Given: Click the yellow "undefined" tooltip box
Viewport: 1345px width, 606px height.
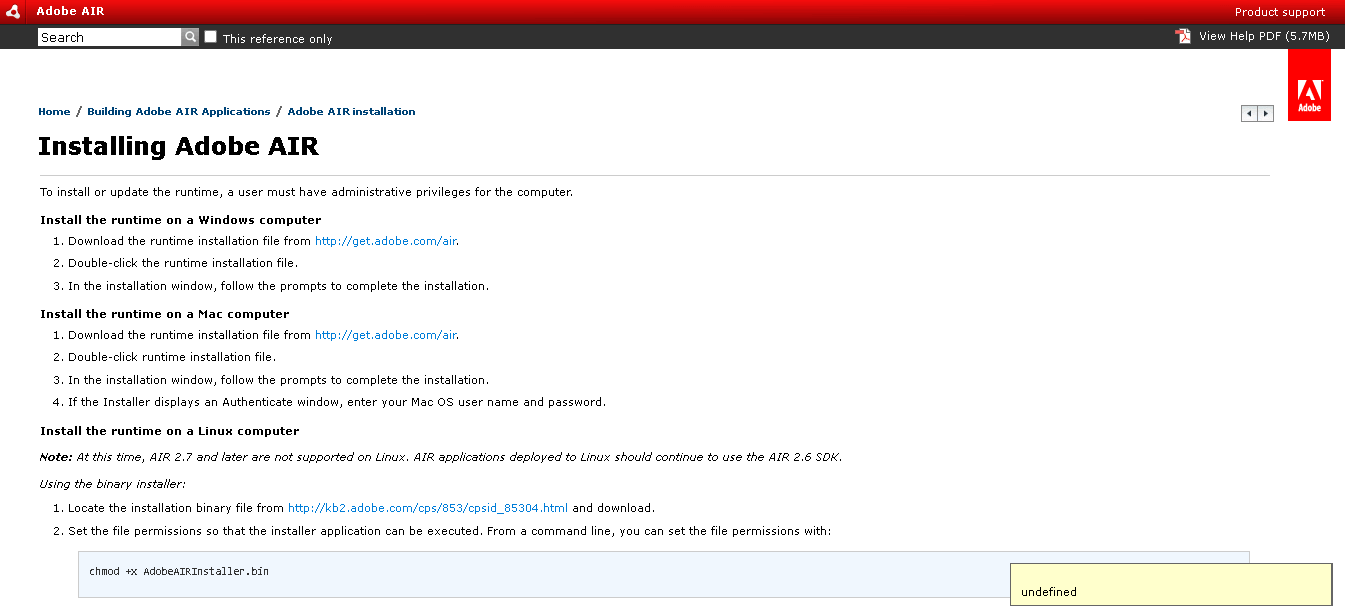Looking at the screenshot, I should pos(1170,584).
